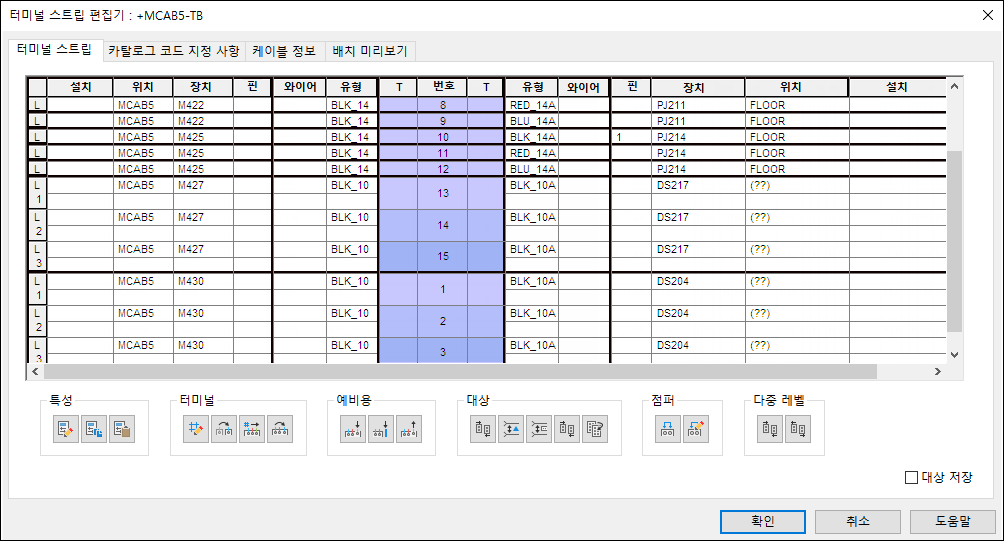
Task: Click Insert accessory icon in 예비용 group
Action: tap(381, 429)
